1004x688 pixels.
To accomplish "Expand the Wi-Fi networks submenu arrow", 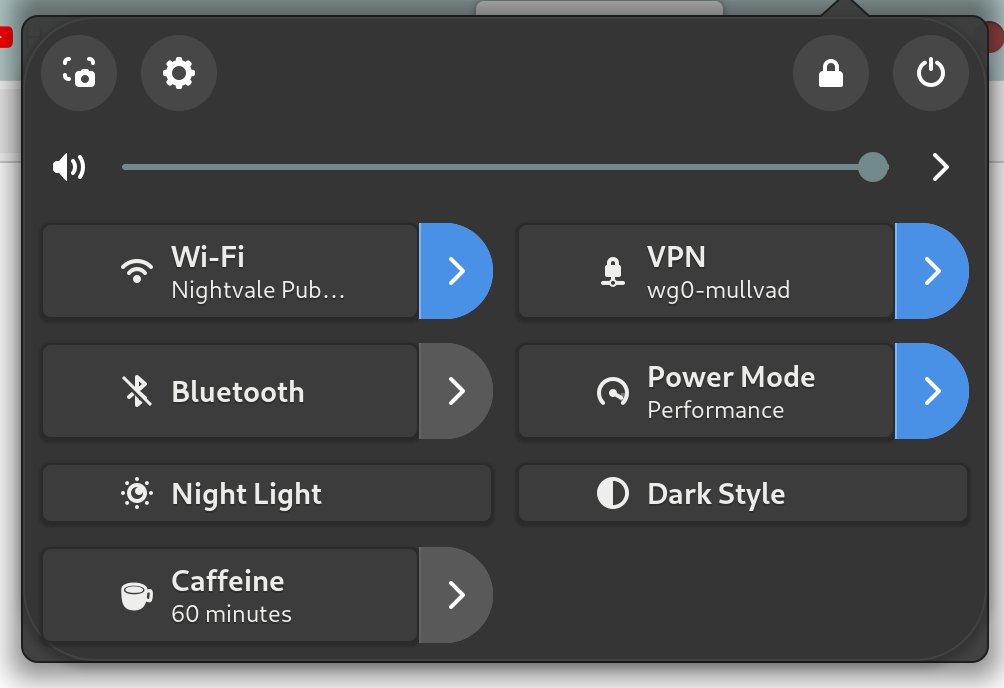I will click(456, 271).
